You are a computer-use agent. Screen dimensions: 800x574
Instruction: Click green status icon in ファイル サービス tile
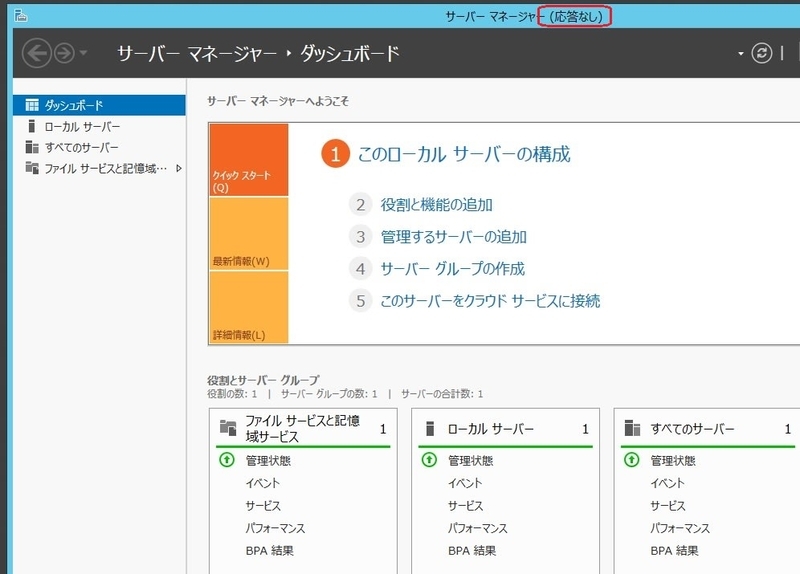(x=227, y=460)
